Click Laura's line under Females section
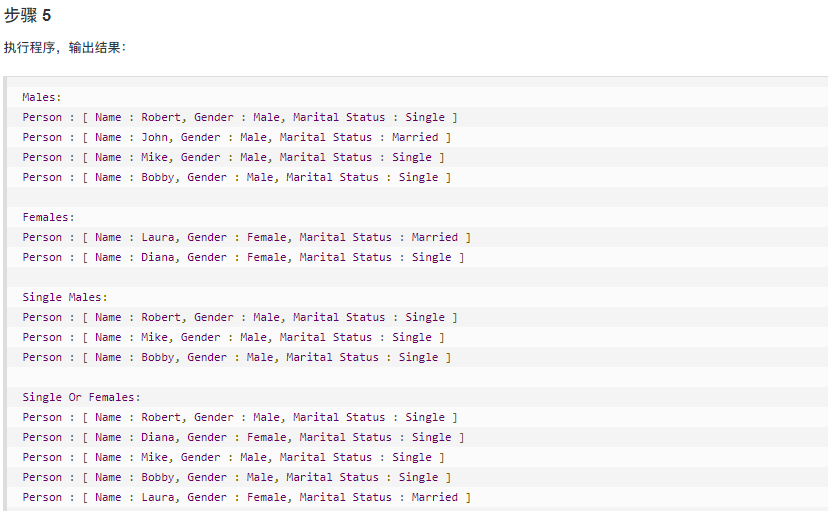The width and height of the screenshot is (828, 511). [247, 237]
